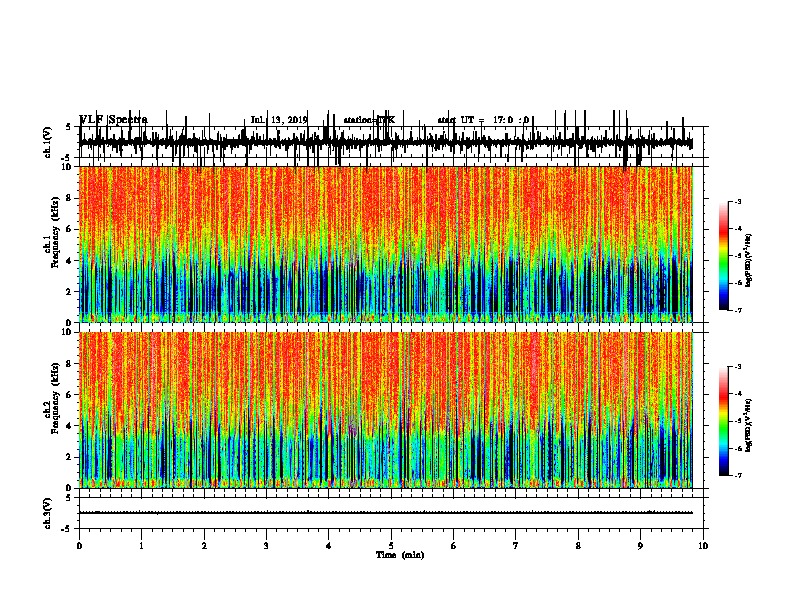
Task: Click the "4" frequency tick of ch.1 spectrogram
Action: (x=69, y=261)
